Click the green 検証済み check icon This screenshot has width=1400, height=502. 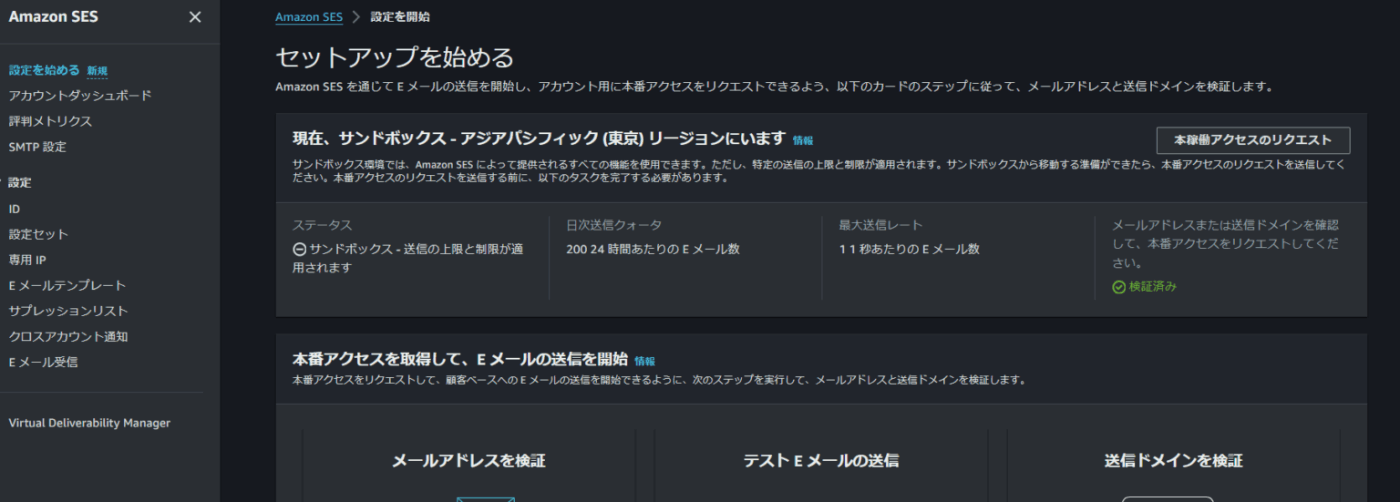click(x=1119, y=287)
